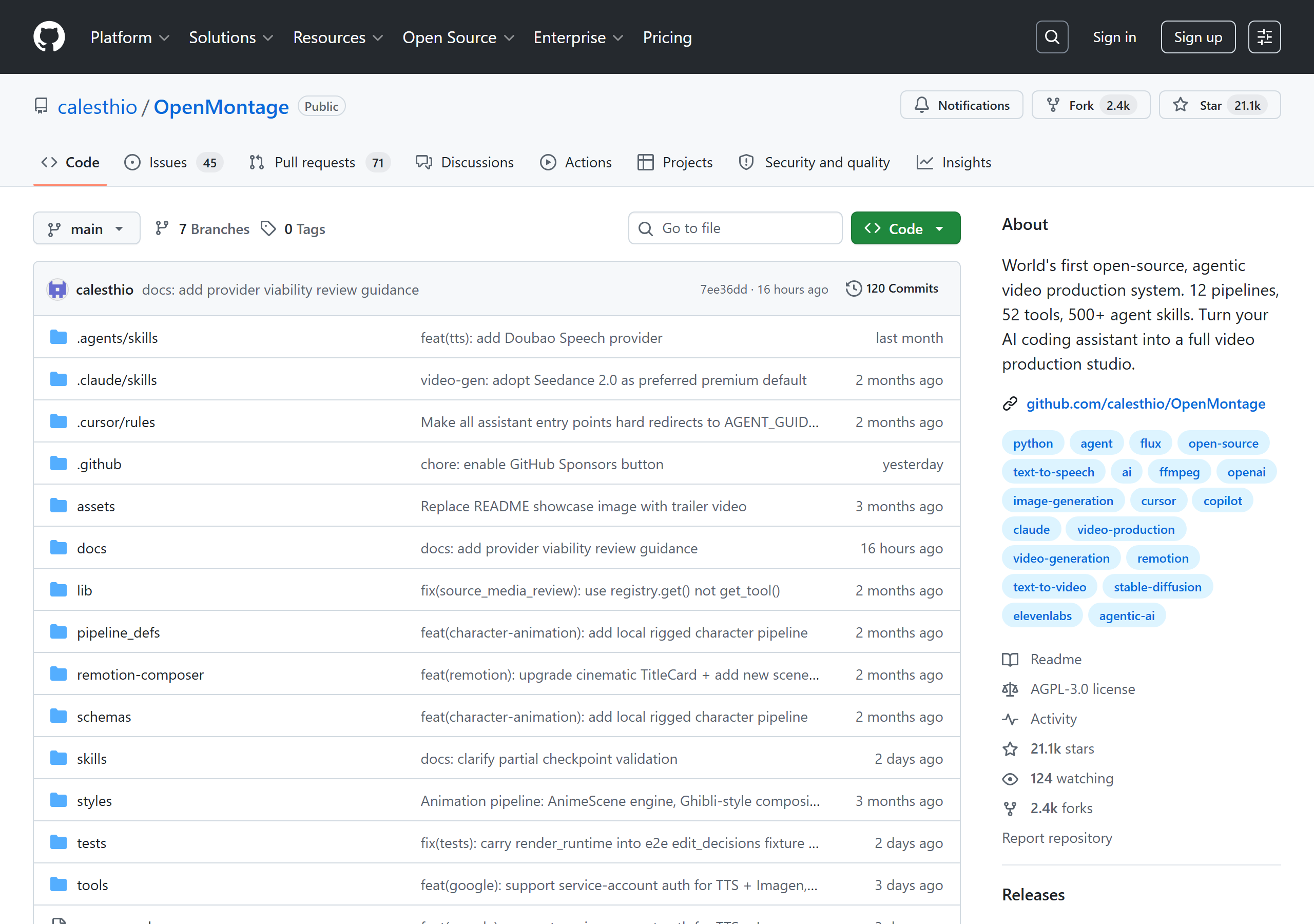
Task: Click the Readme book icon
Action: (x=1010, y=660)
